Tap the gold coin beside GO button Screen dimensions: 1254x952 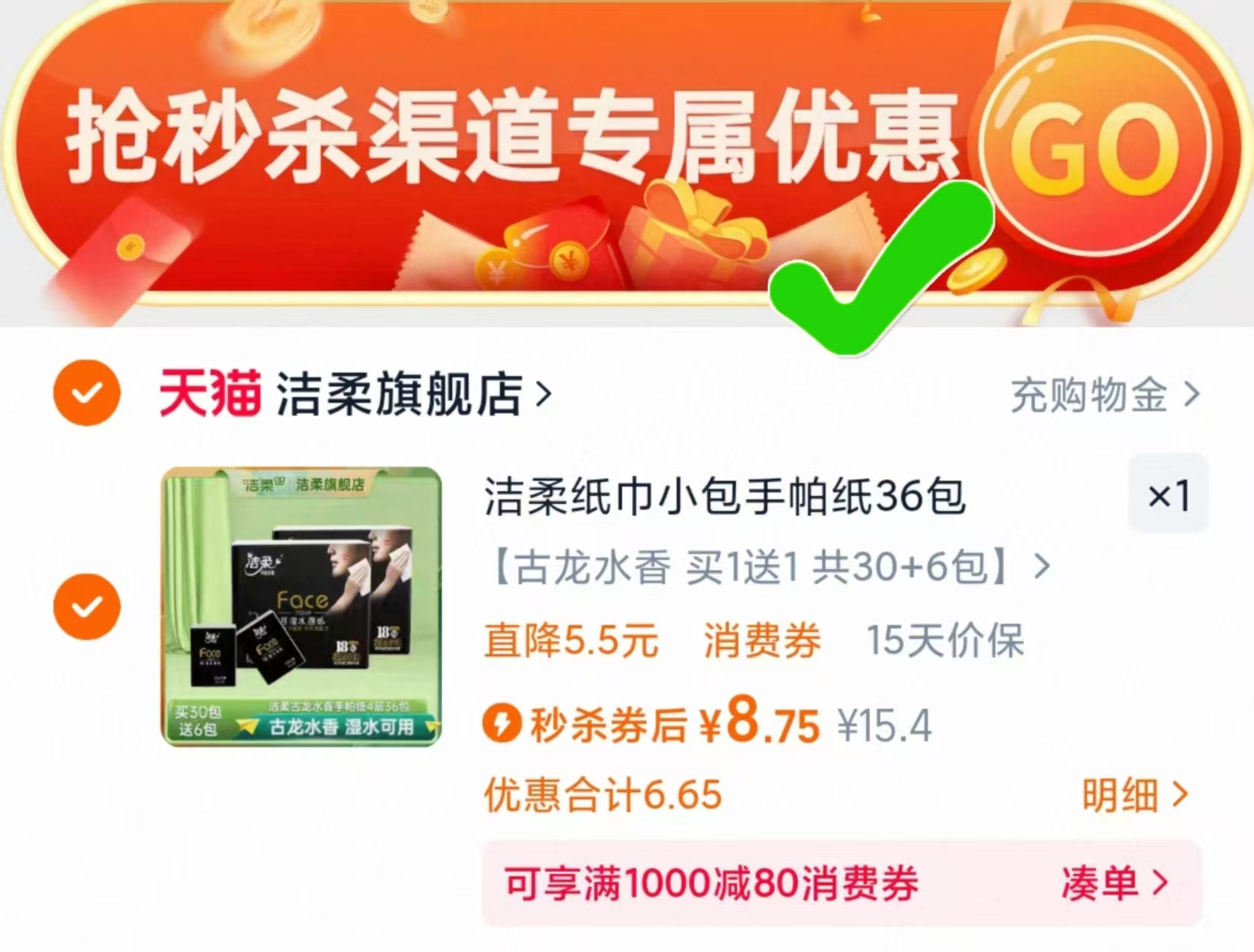976,272
